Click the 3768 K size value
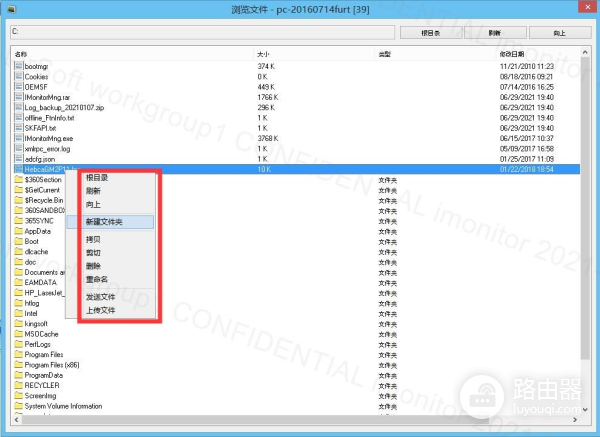 click(x=268, y=138)
